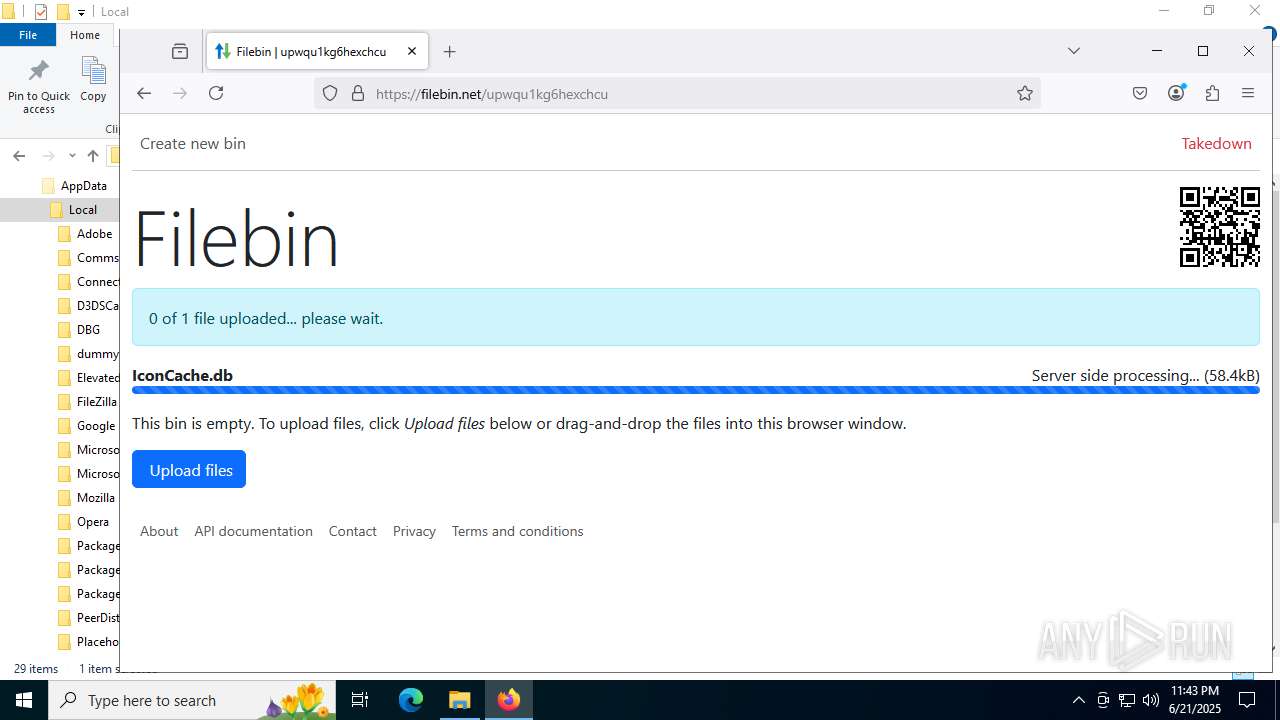This screenshot has width=1280, height=720.
Task: Show site padlock security info
Action: click(358, 94)
